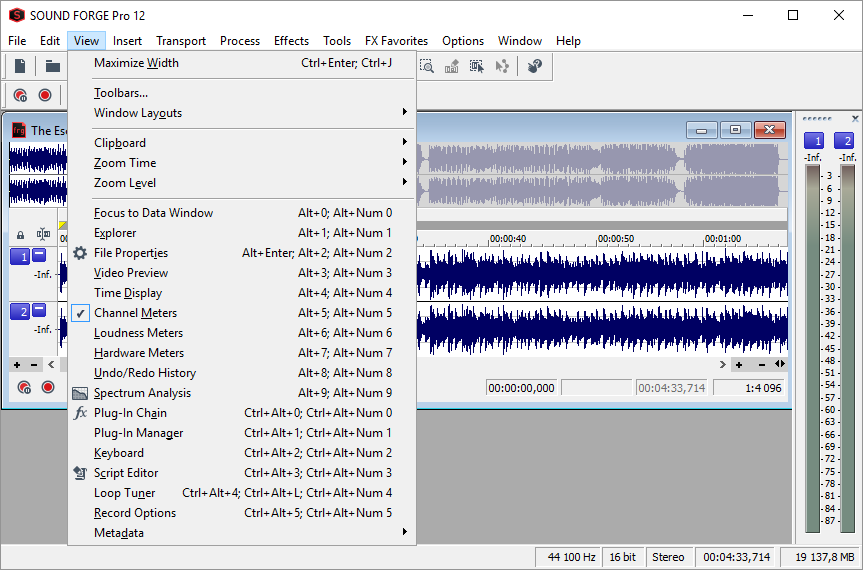
Task: Click the edit tool cursor icon beside lock
Action: (x=43, y=234)
